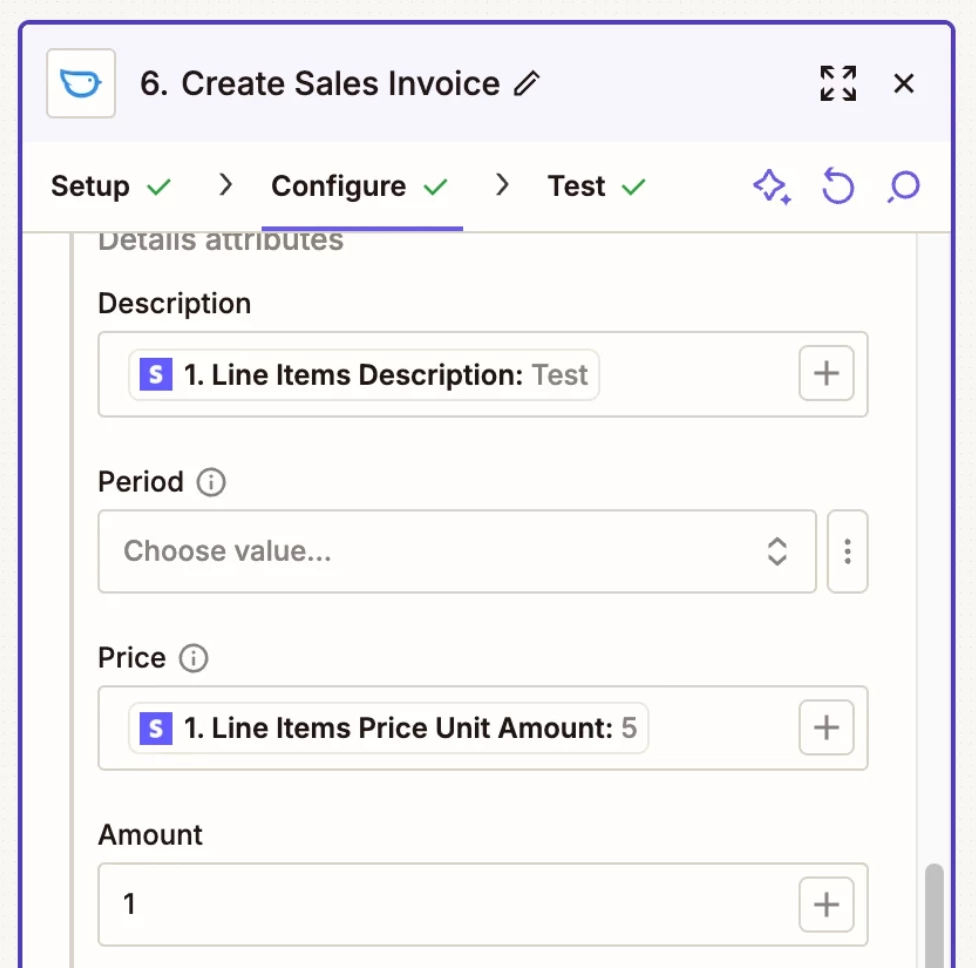Viewport: 976px width, 968px height.
Task: Rename step using the pencil edit icon
Action: (527, 83)
